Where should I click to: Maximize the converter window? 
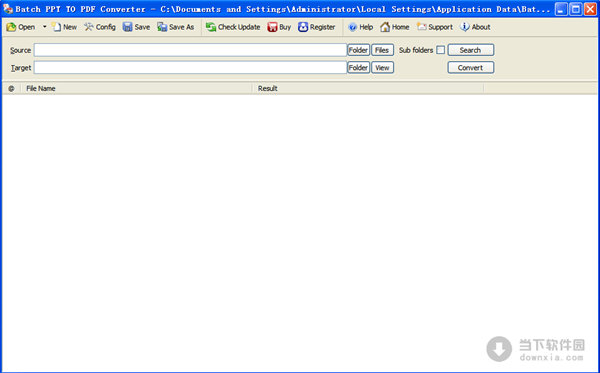(576, 9)
